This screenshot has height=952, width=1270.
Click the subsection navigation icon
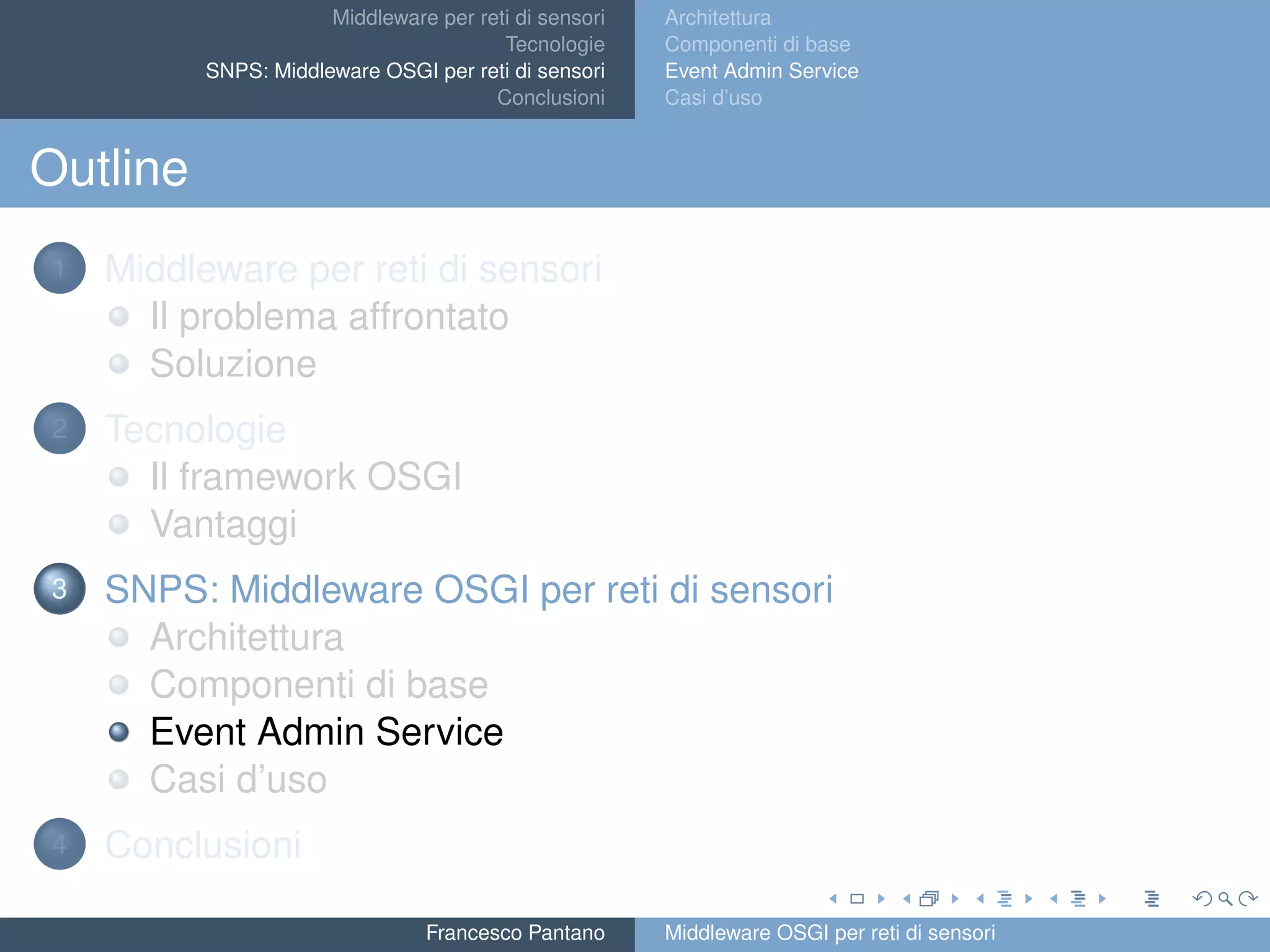(1005, 898)
